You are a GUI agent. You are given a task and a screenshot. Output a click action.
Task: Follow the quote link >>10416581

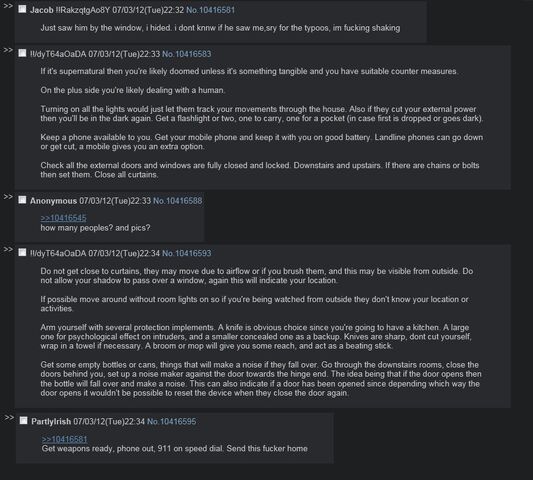(65, 439)
